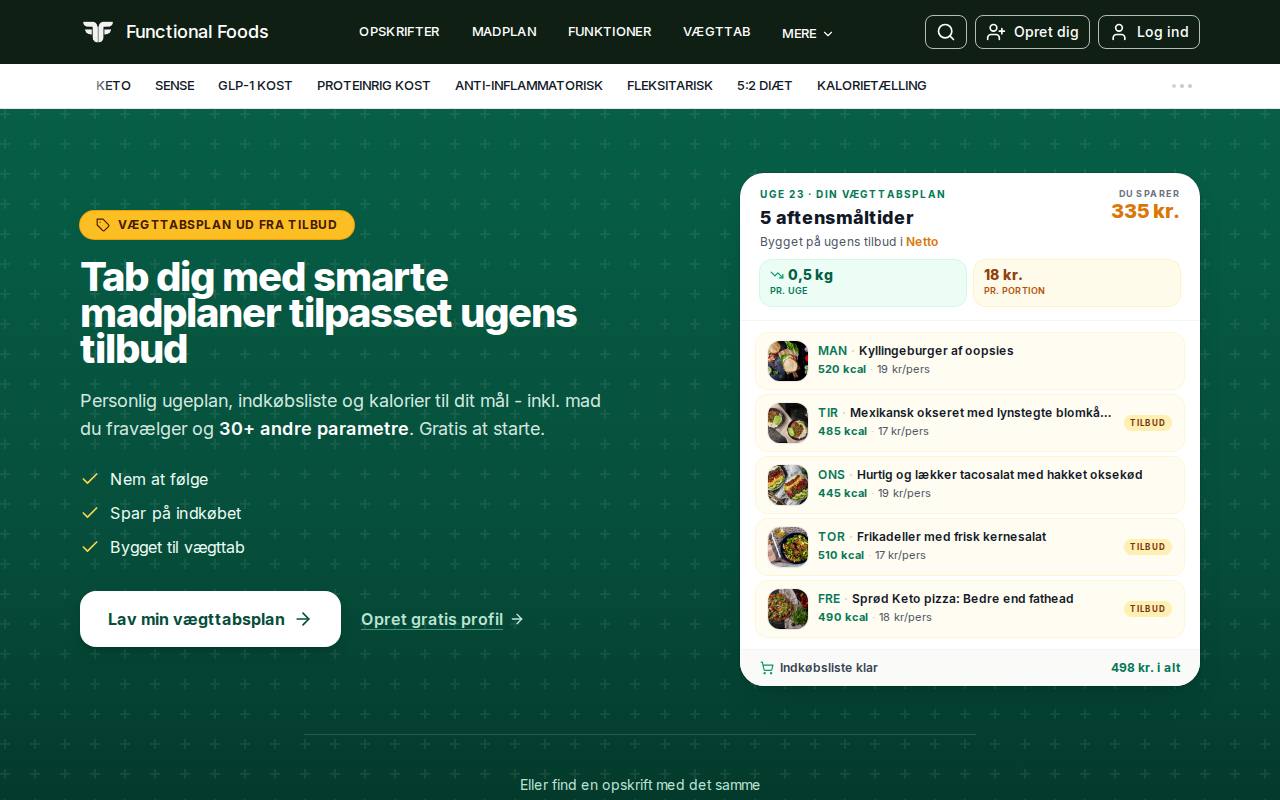Open Kyllingeburger af oopsies meal thumbnail
This screenshot has height=800, width=1280.
click(x=788, y=361)
